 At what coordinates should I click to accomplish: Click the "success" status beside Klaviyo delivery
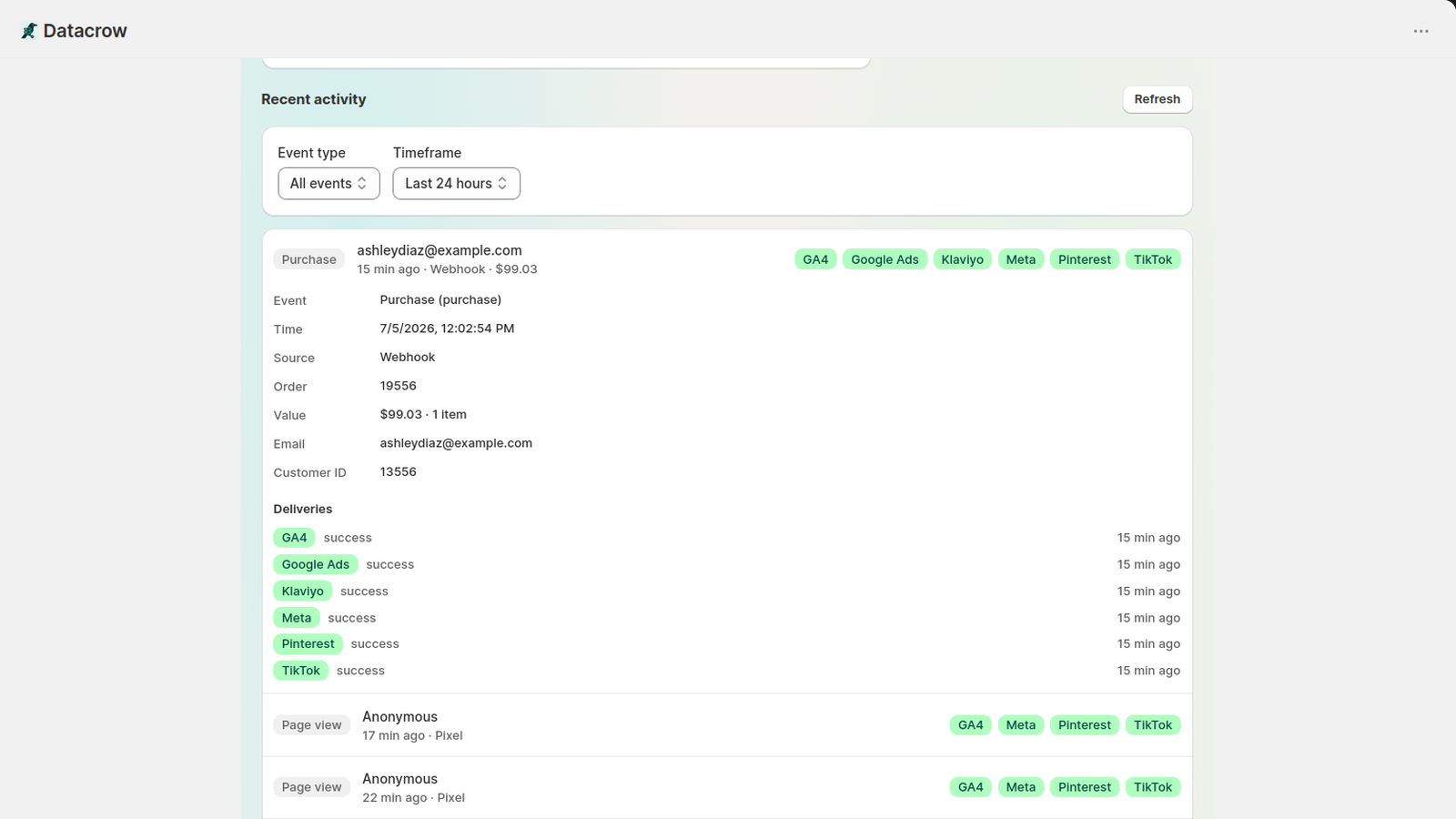364,591
